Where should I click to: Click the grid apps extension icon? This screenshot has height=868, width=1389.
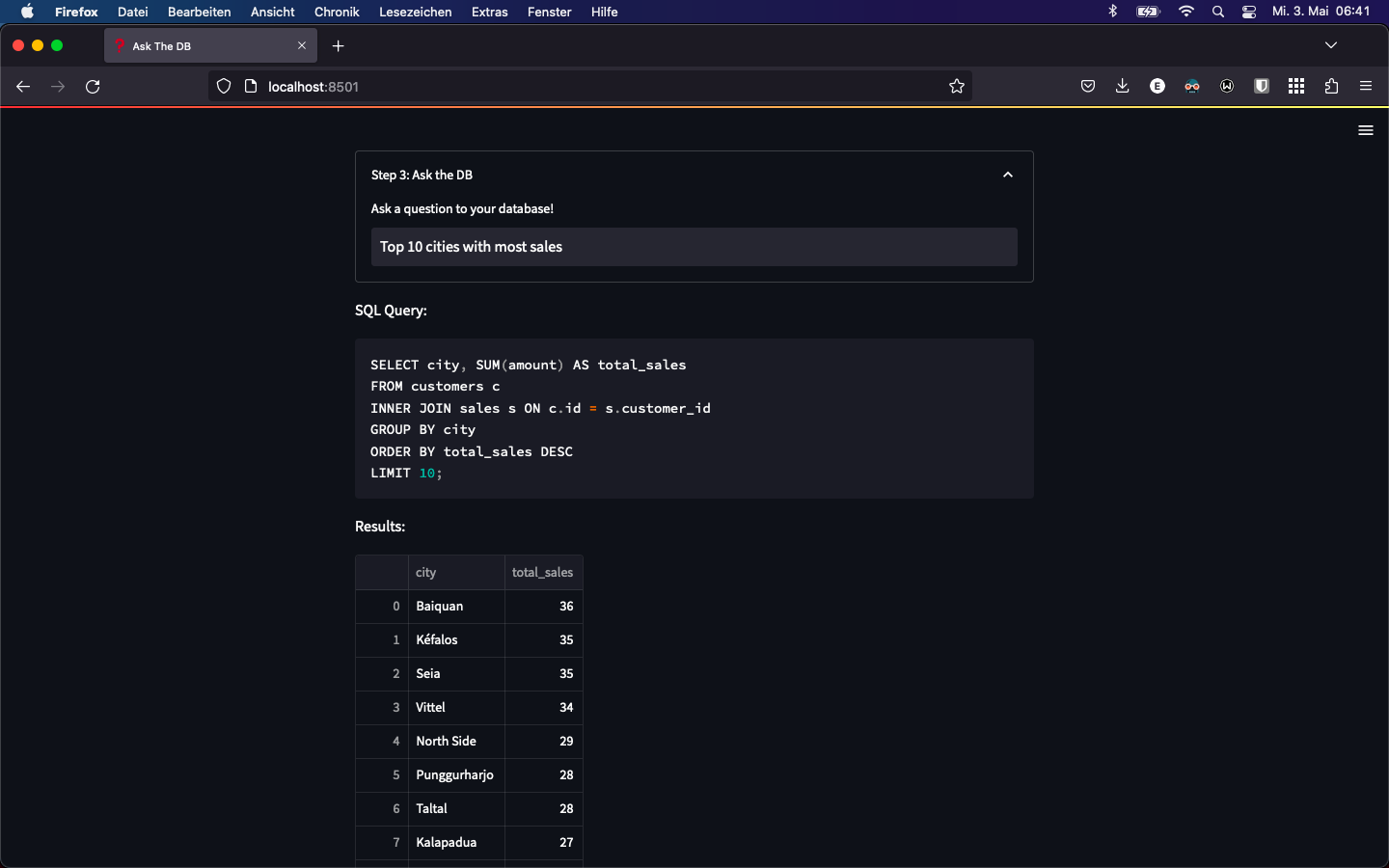[1296, 87]
